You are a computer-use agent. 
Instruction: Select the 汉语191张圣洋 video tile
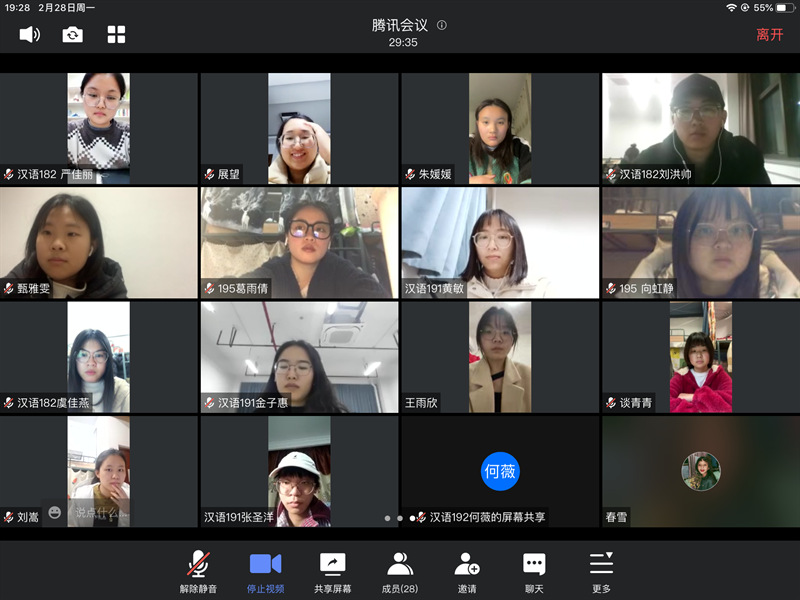[x=299, y=471]
